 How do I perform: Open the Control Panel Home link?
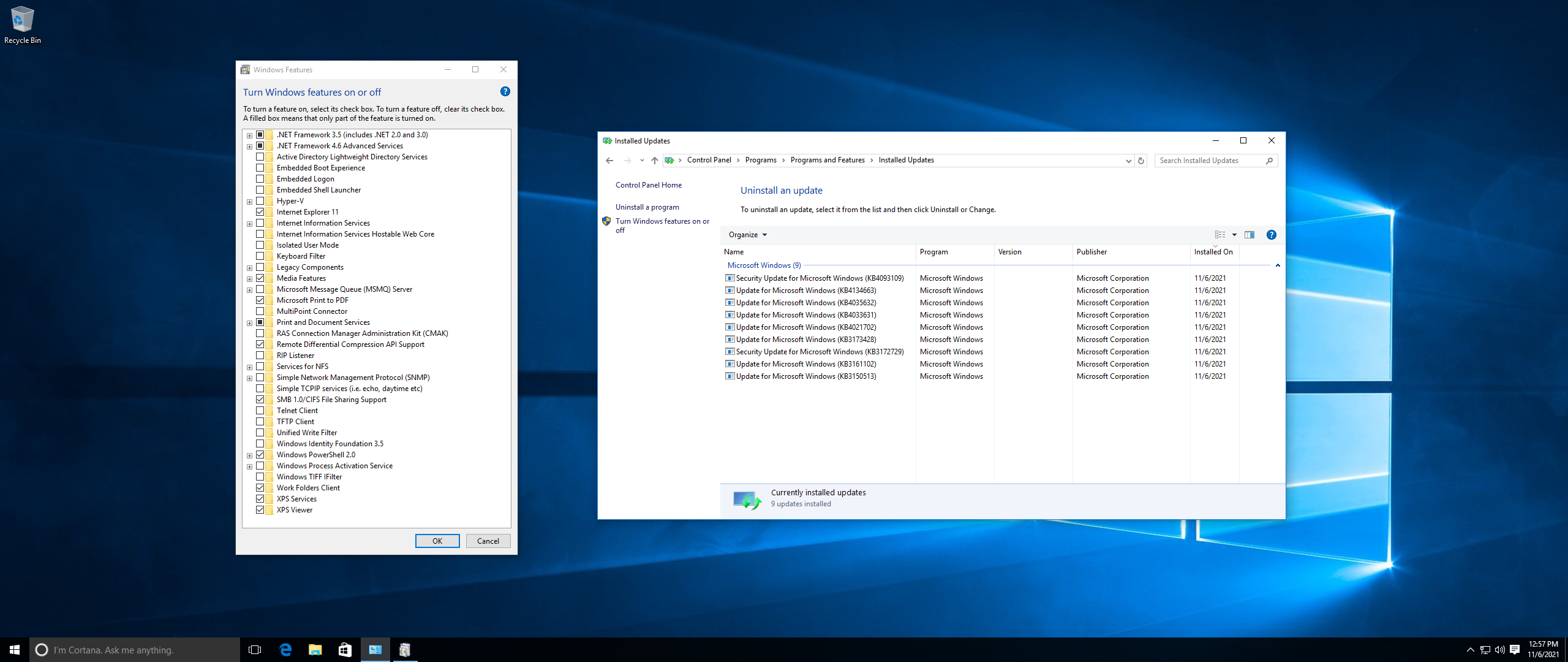(x=649, y=185)
